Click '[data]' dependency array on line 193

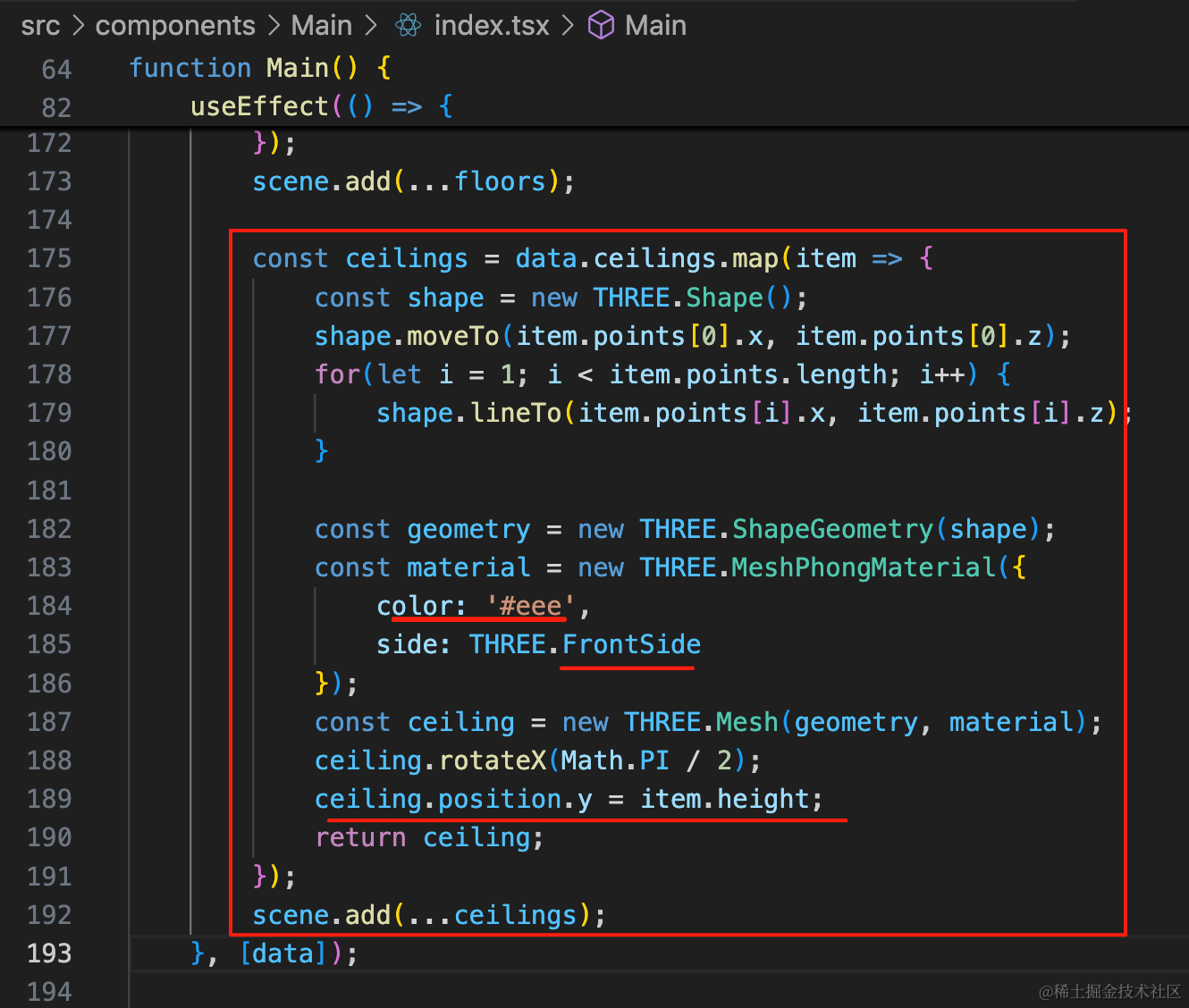pos(283,953)
